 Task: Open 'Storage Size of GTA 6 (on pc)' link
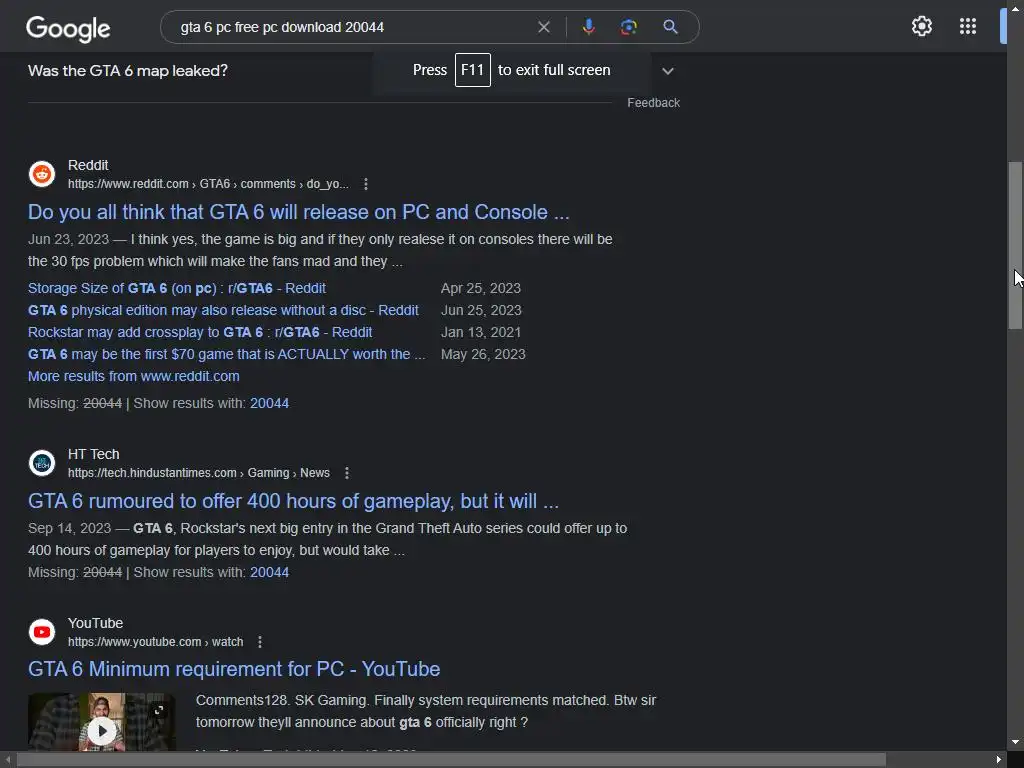[177, 288]
